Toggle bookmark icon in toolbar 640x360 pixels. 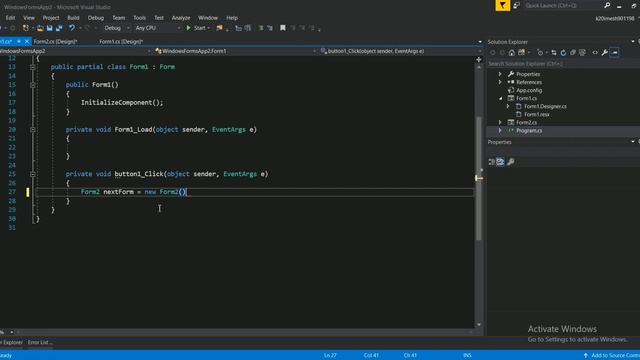pyautogui.click(x=282, y=28)
